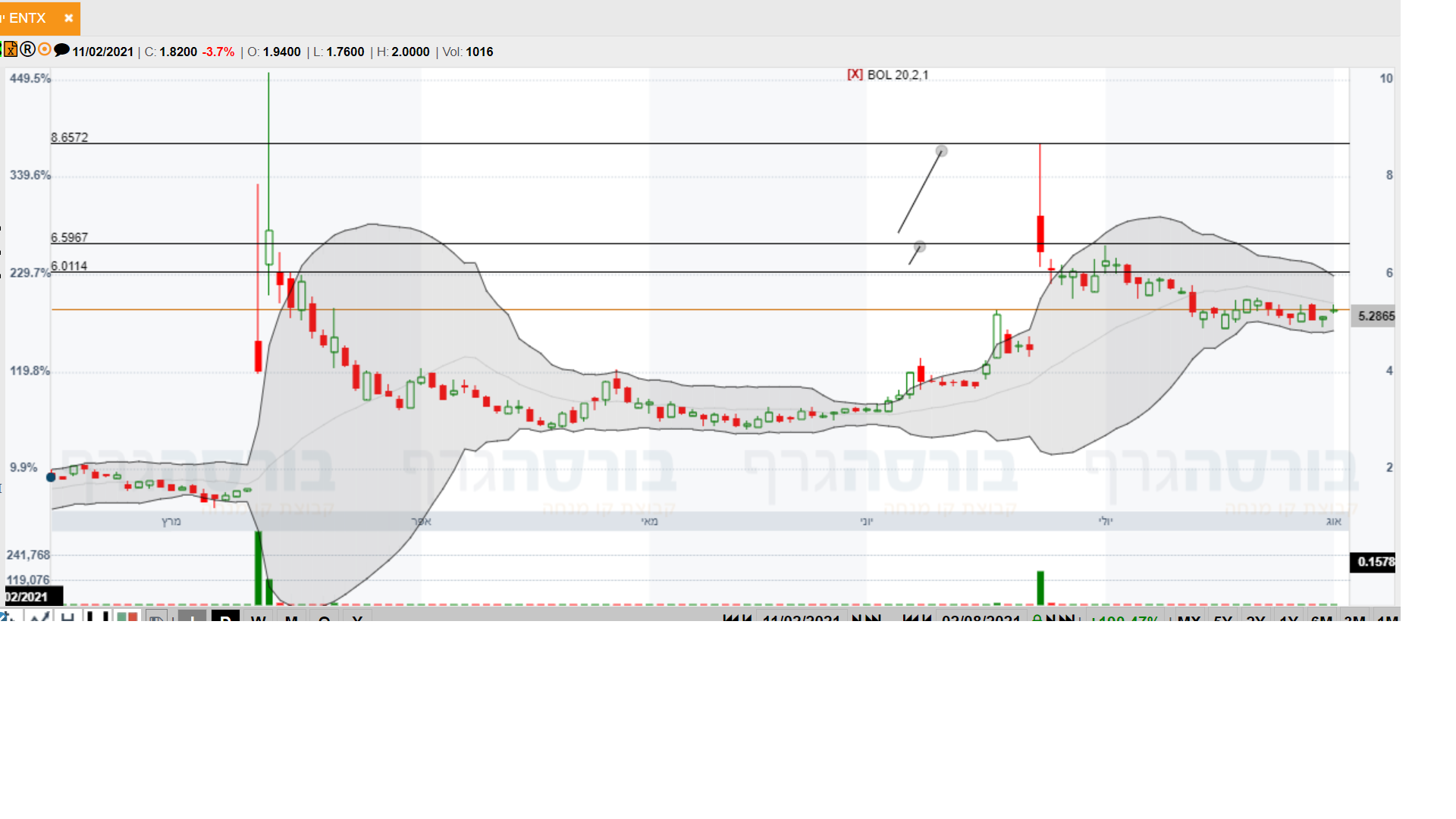Close the ENTX chart tab
The image size is (1456, 819).
(x=68, y=18)
